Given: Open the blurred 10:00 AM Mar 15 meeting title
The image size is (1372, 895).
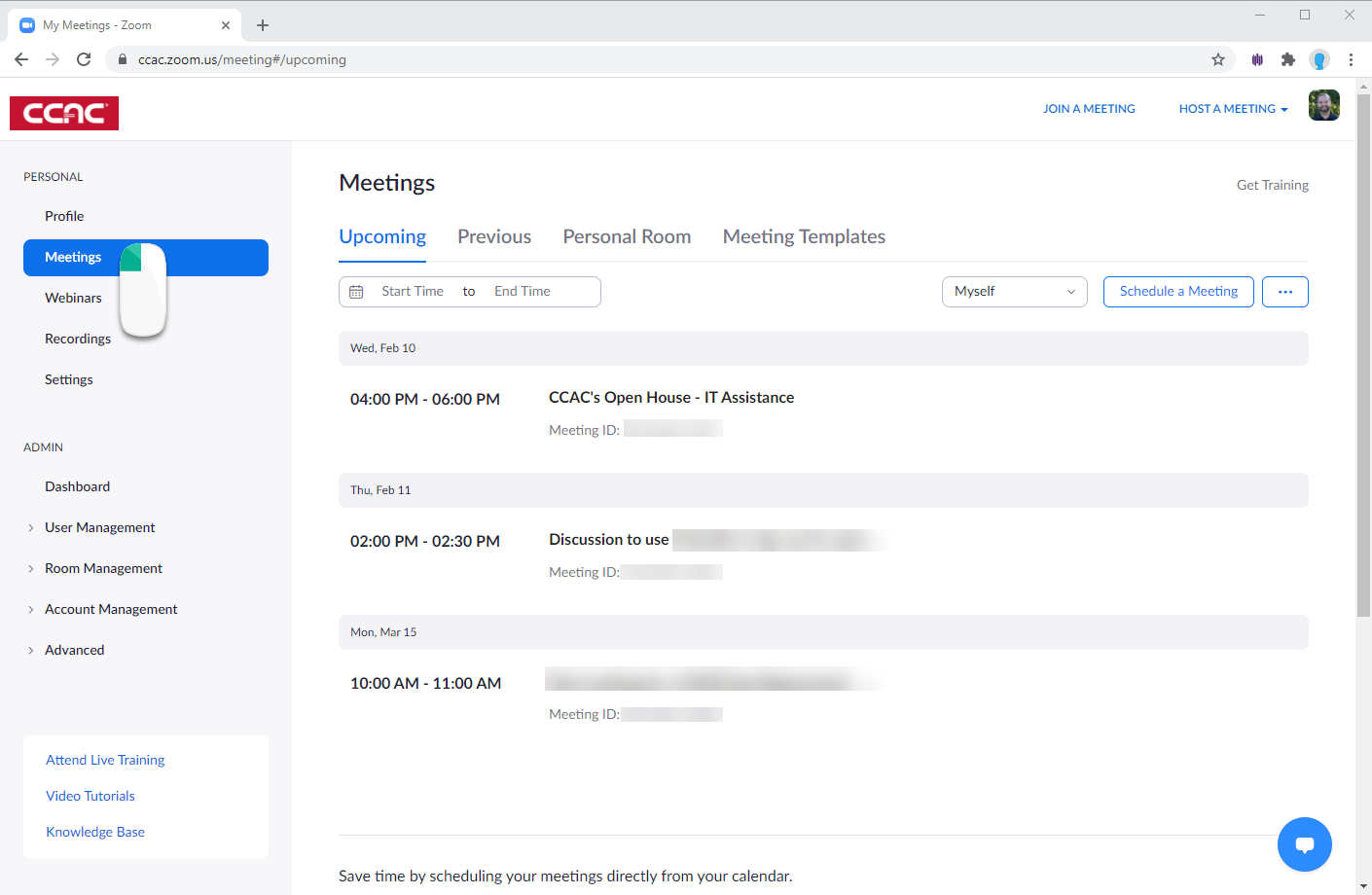Looking at the screenshot, I should coord(715,679).
